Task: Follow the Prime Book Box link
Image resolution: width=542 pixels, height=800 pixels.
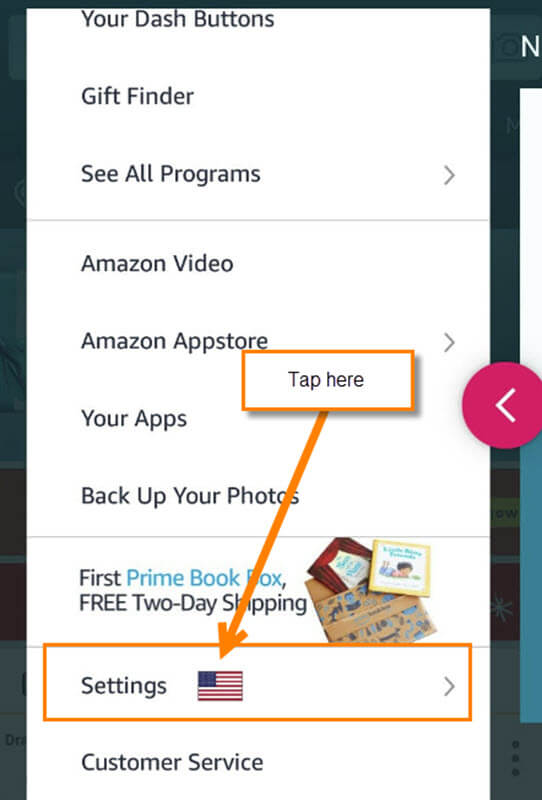Action: [x=204, y=579]
